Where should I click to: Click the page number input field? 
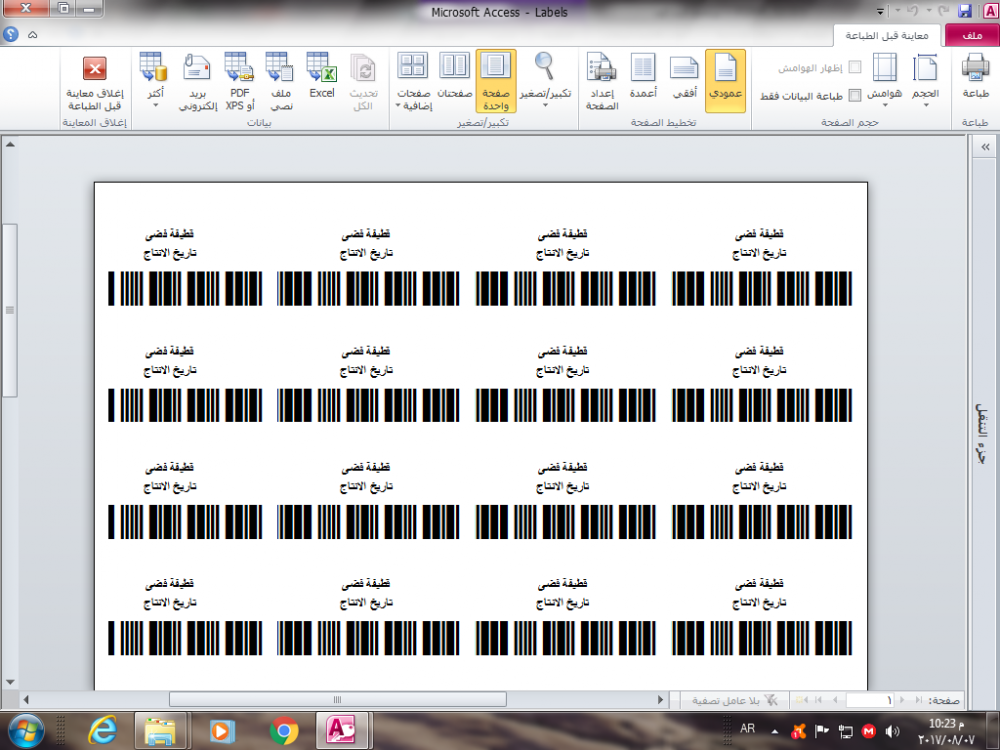point(869,700)
